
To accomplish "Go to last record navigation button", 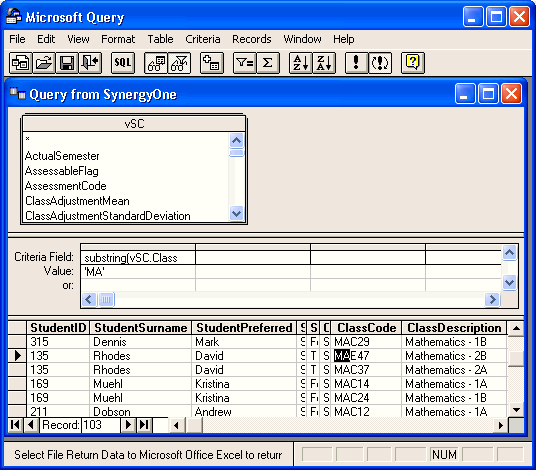I will 144,425.
